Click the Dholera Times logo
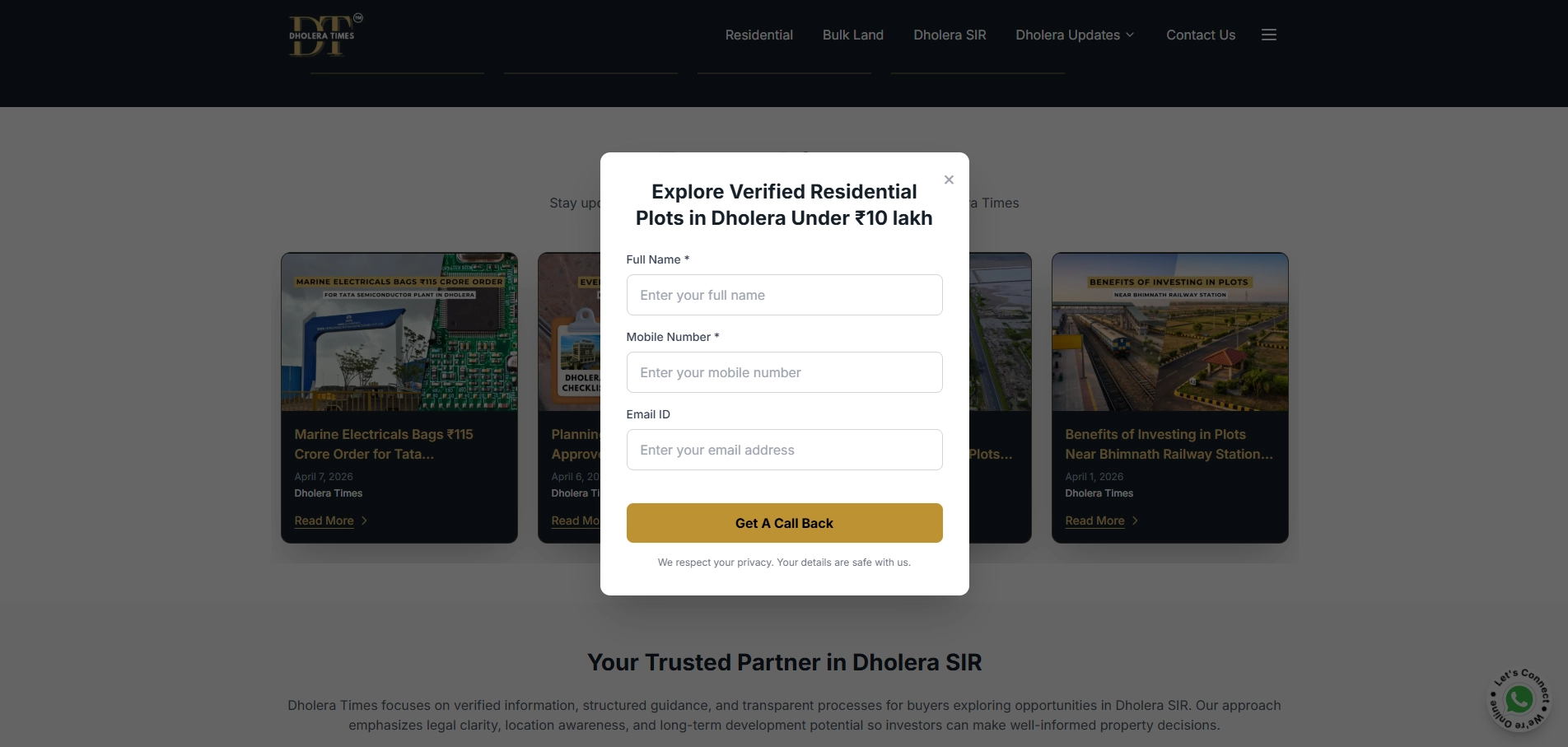Screen dimensions: 1568x747 [325, 35]
